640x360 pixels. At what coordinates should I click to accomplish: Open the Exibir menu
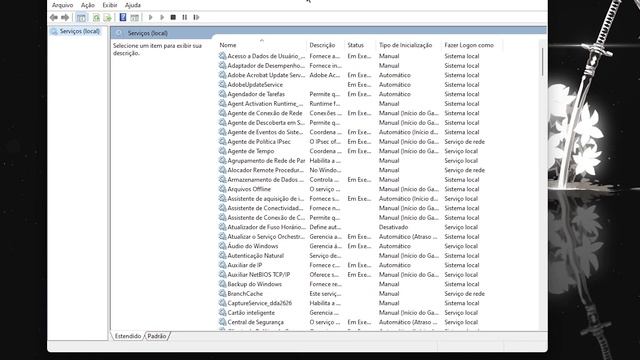110,5
